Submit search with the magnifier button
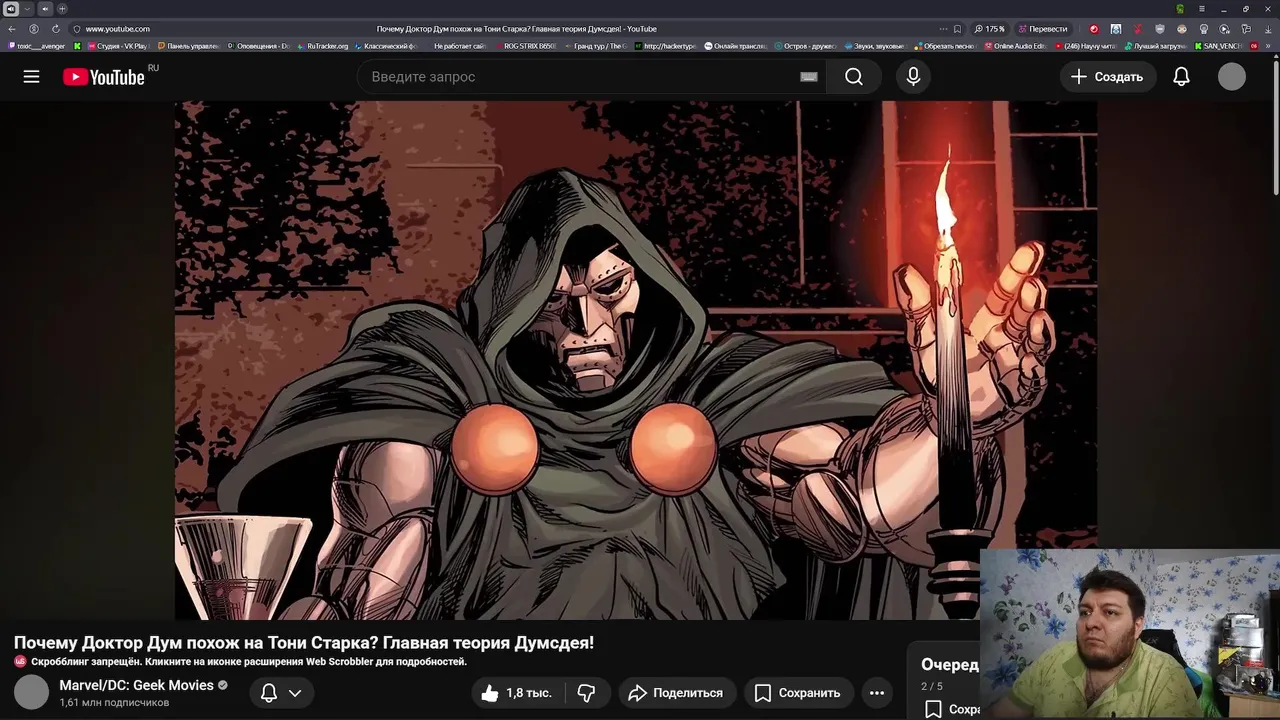The image size is (1280, 720). coord(853,77)
